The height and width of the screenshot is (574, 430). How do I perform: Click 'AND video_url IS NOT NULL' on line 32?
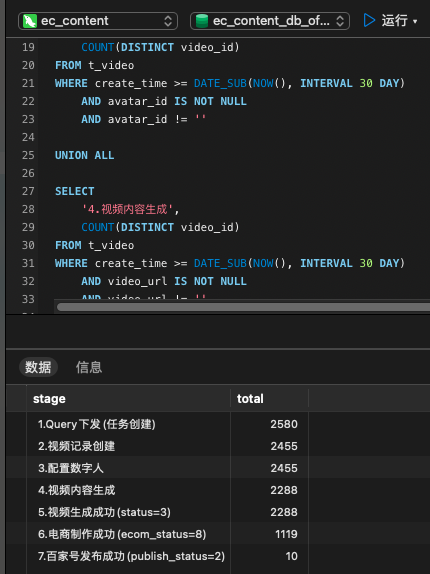(164, 281)
